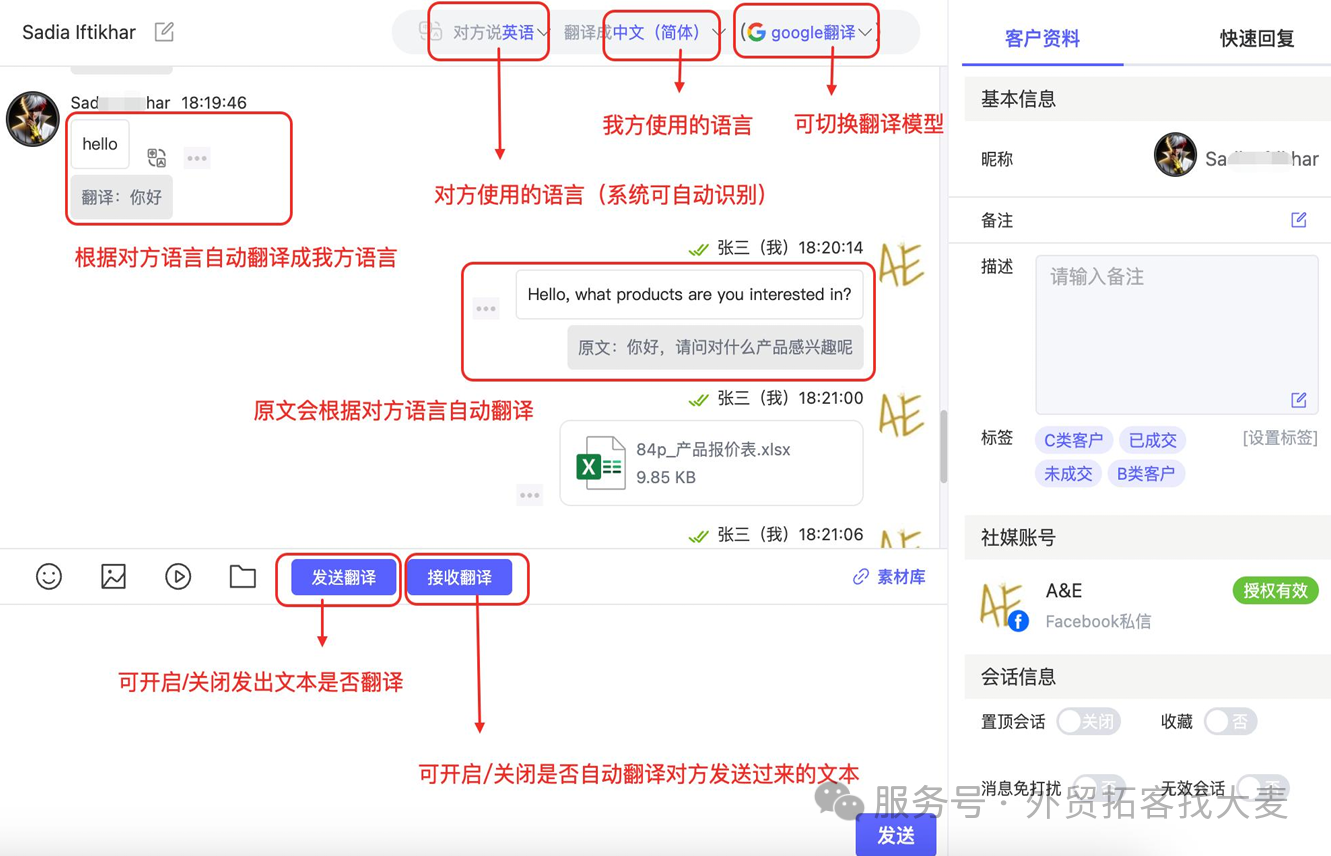This screenshot has height=856, width=1331.
Task: Open the google翻译 model dropdown
Action: pyautogui.click(x=809, y=33)
